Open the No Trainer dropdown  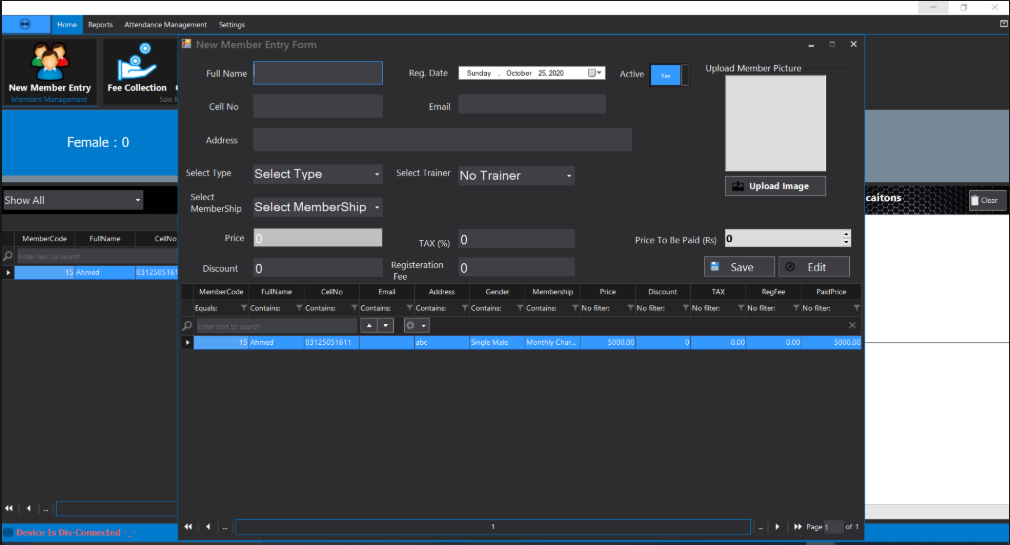[569, 176]
